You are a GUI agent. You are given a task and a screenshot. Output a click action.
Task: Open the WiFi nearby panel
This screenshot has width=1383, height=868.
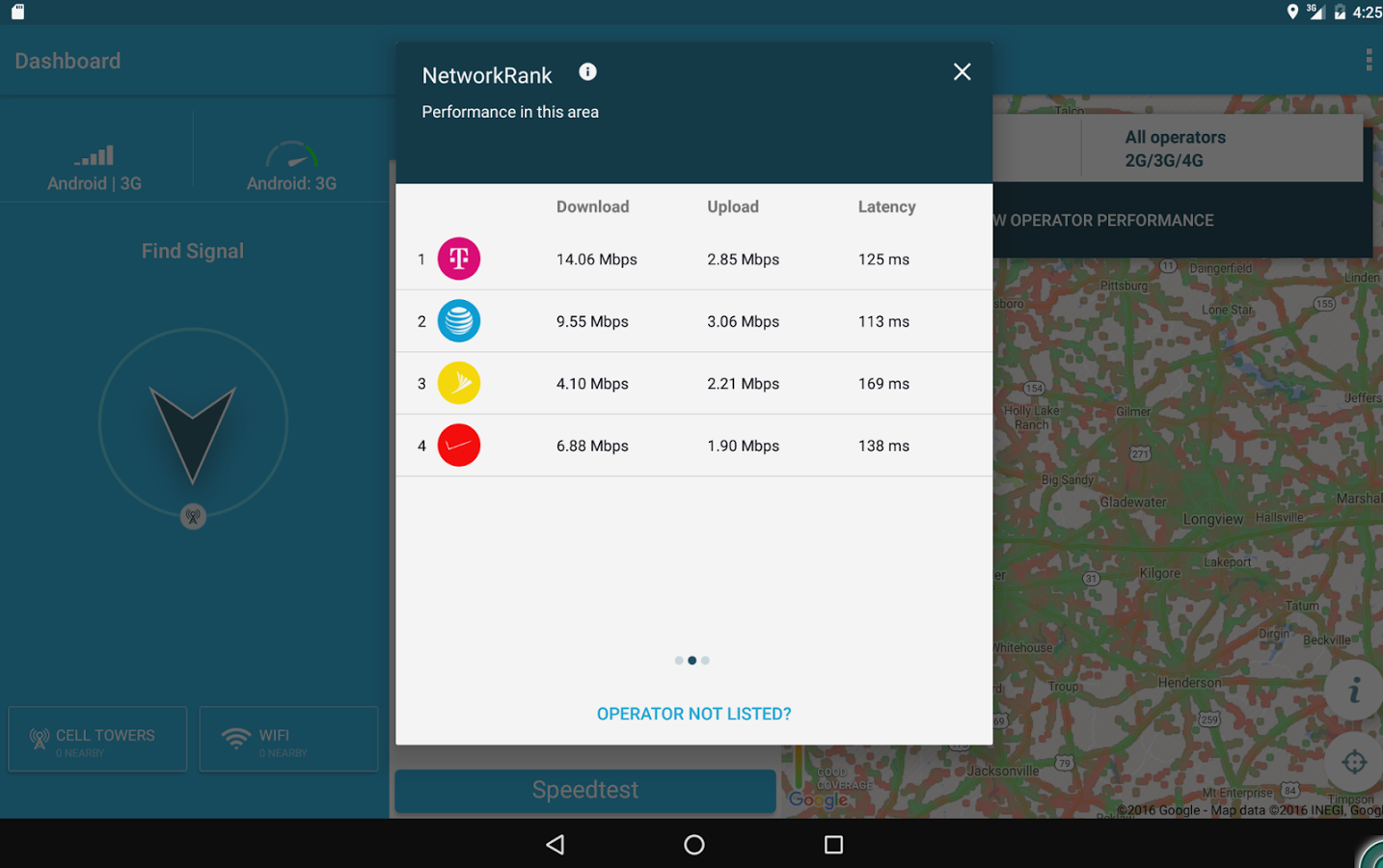288,740
